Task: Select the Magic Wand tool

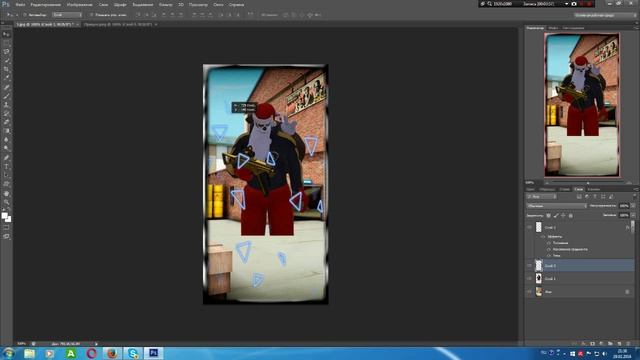Action: point(6,60)
